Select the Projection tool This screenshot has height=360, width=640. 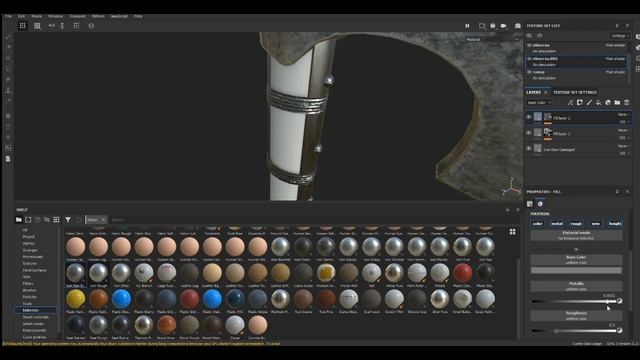pos(8,58)
